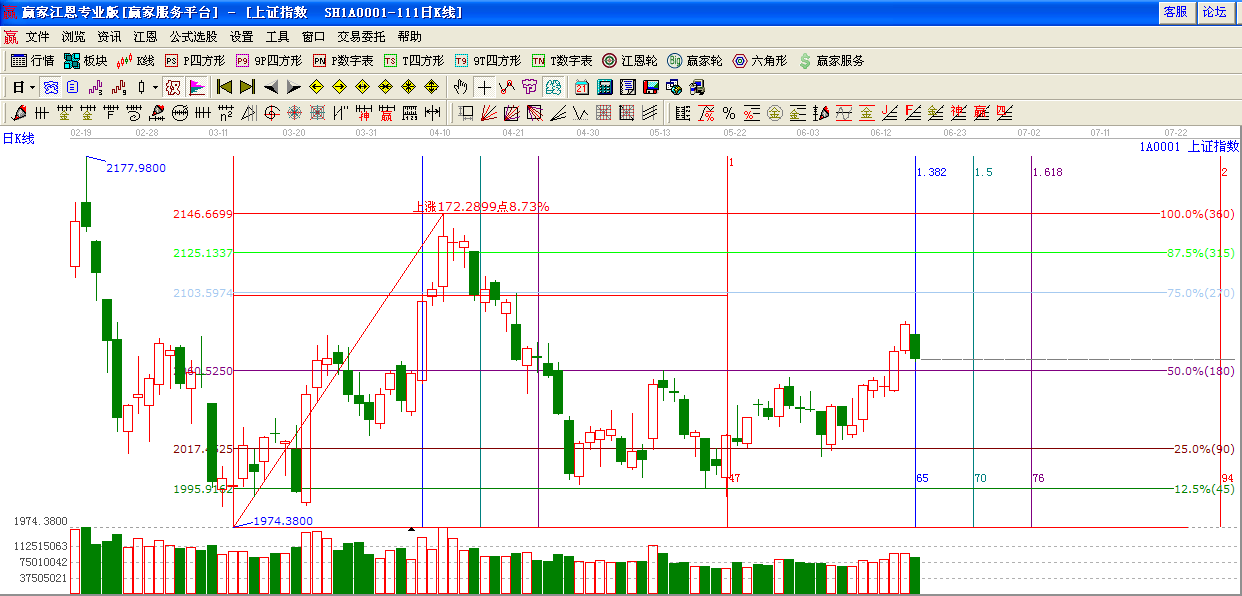The width and height of the screenshot is (1242, 596).
Task: Select the hand pan tool
Action: click(461, 87)
